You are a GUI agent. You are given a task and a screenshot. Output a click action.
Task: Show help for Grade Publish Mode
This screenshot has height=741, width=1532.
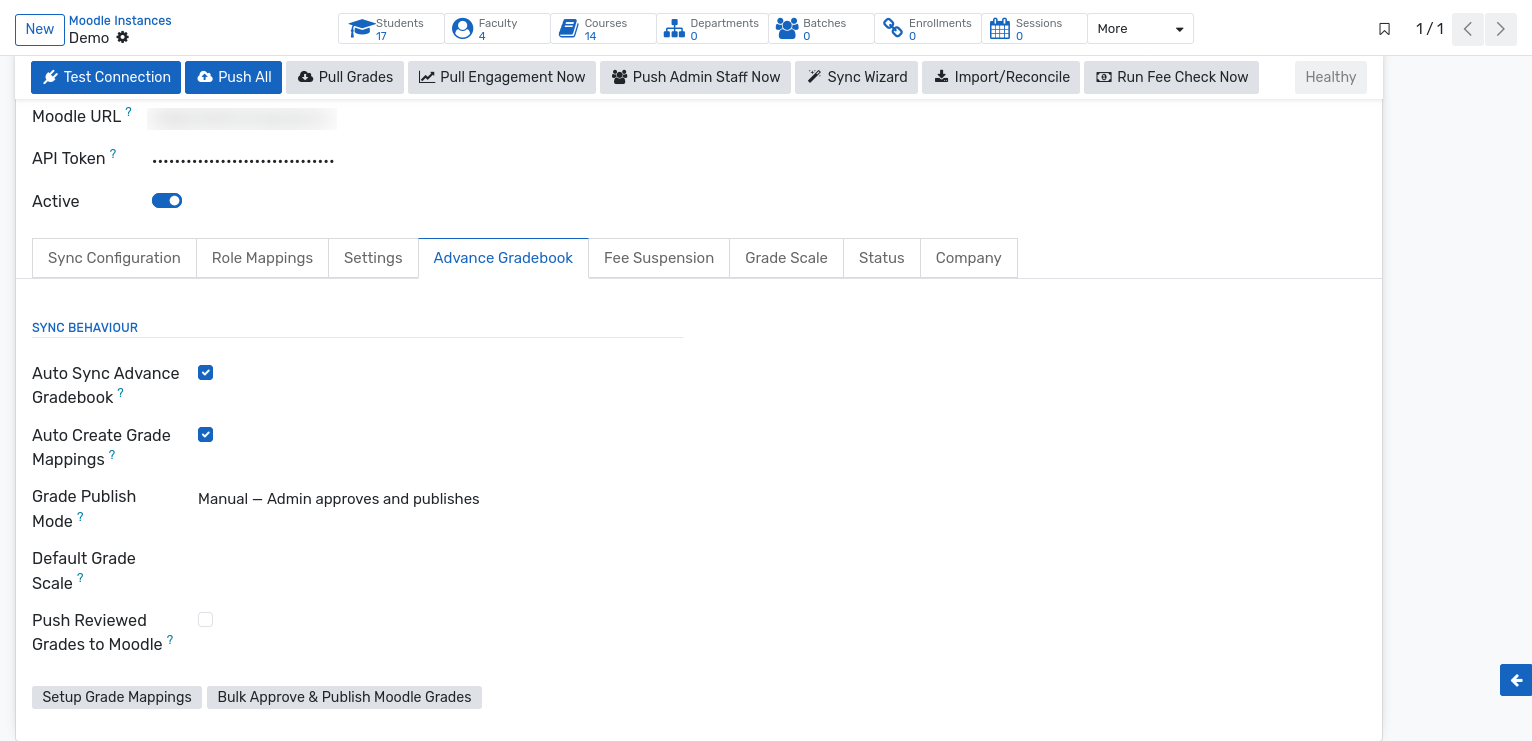click(x=80, y=517)
